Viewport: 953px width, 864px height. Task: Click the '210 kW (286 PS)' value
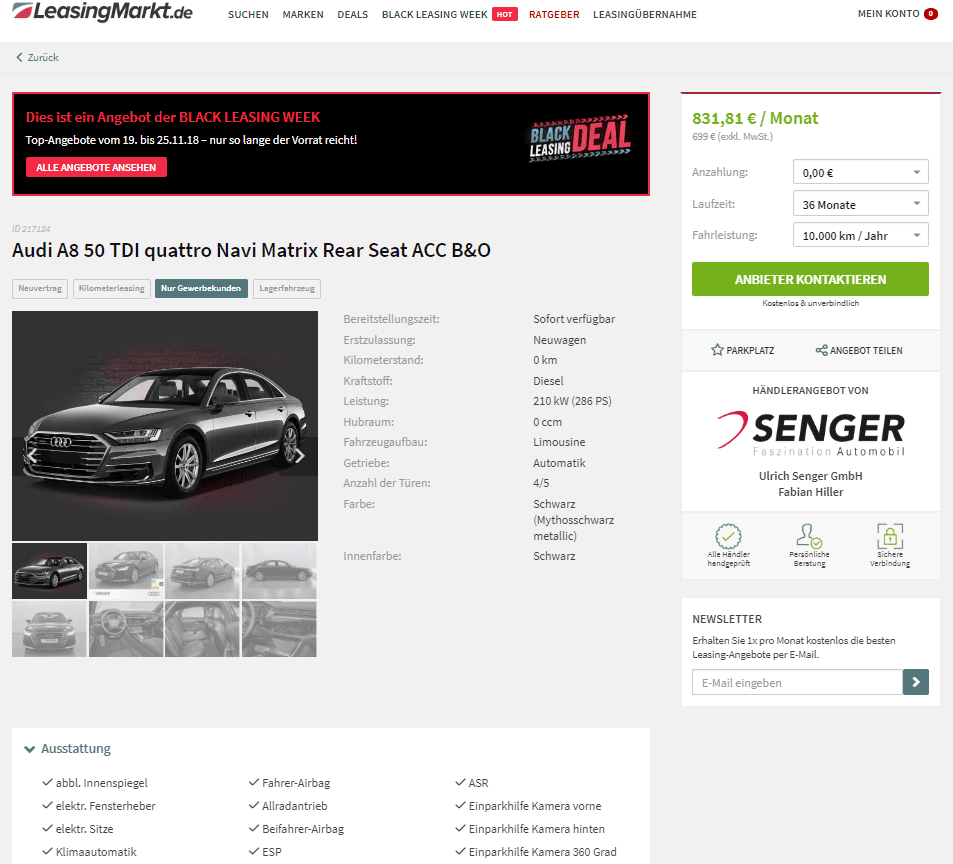point(573,401)
